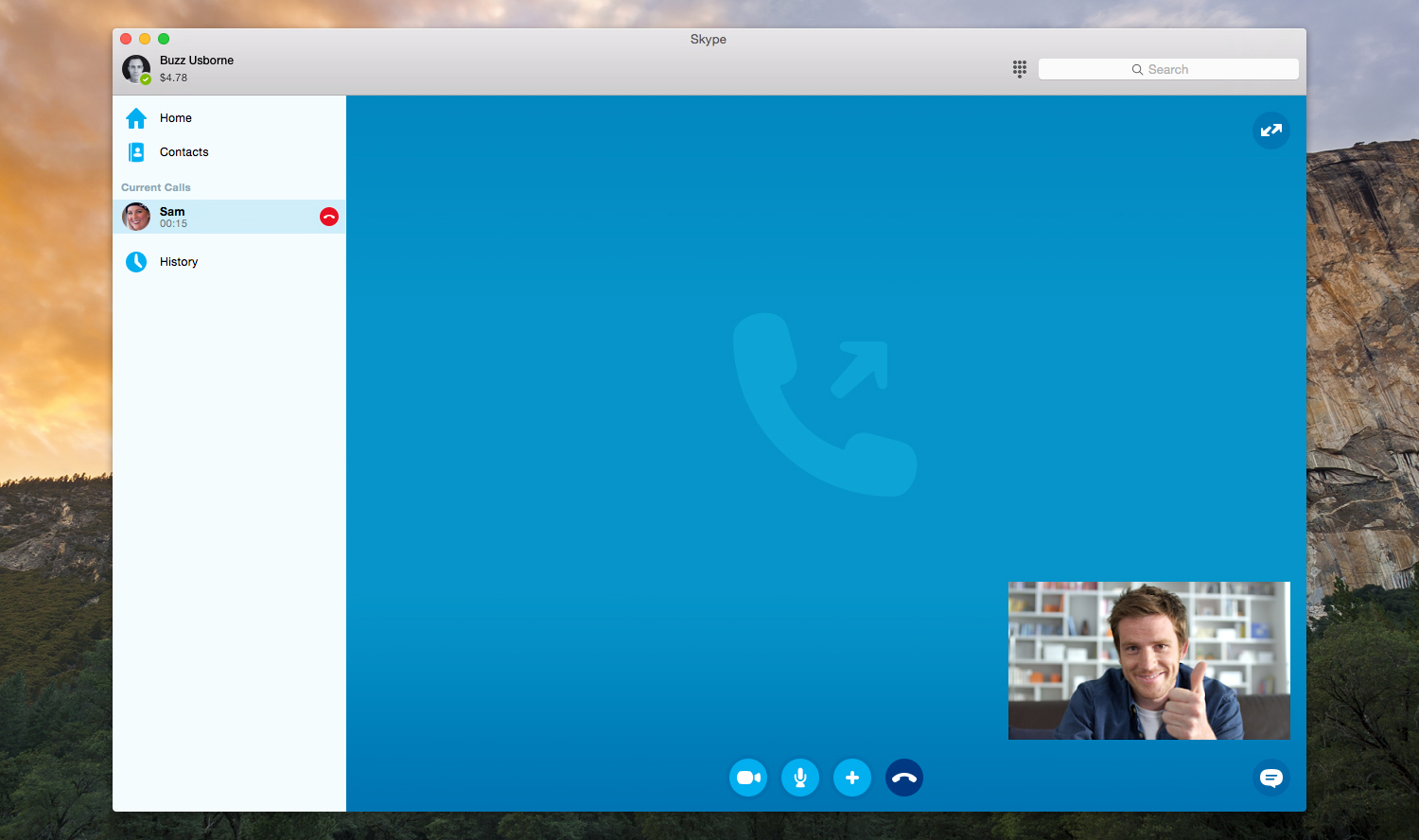This screenshot has width=1419, height=840.
Task: Open the dial pad
Action: click(x=1019, y=69)
